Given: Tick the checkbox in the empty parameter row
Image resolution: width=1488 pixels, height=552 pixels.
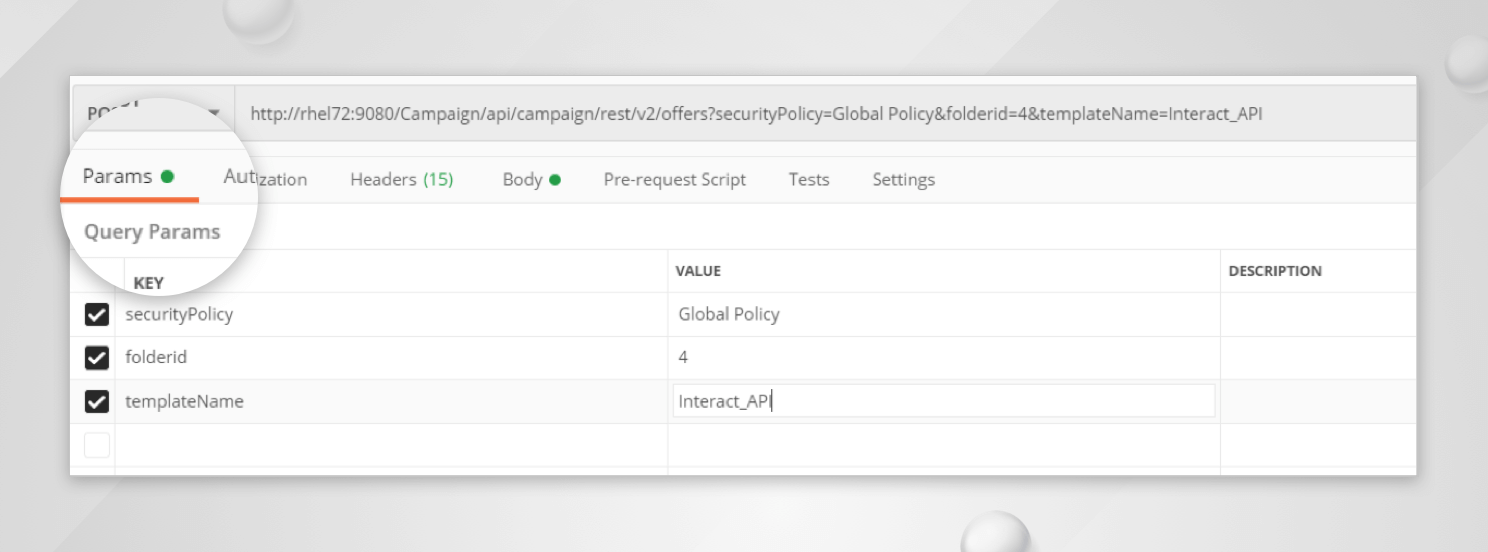Looking at the screenshot, I should pyautogui.click(x=97, y=445).
